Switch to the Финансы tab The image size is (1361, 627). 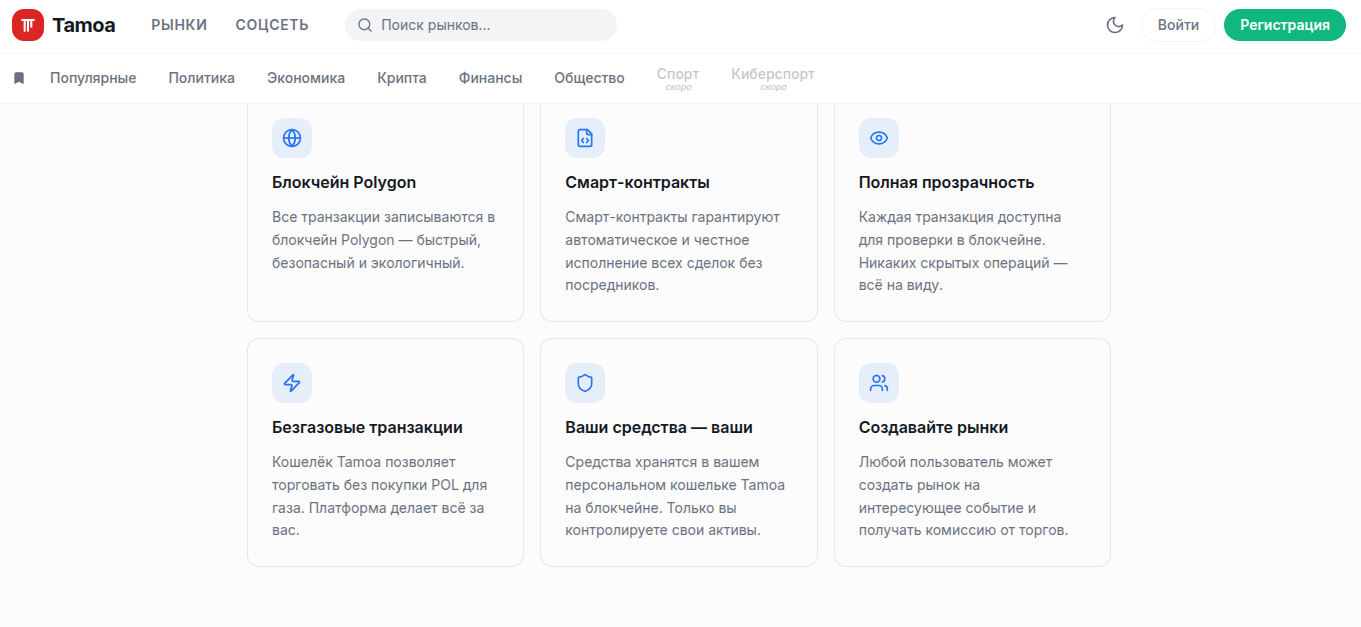tap(489, 77)
